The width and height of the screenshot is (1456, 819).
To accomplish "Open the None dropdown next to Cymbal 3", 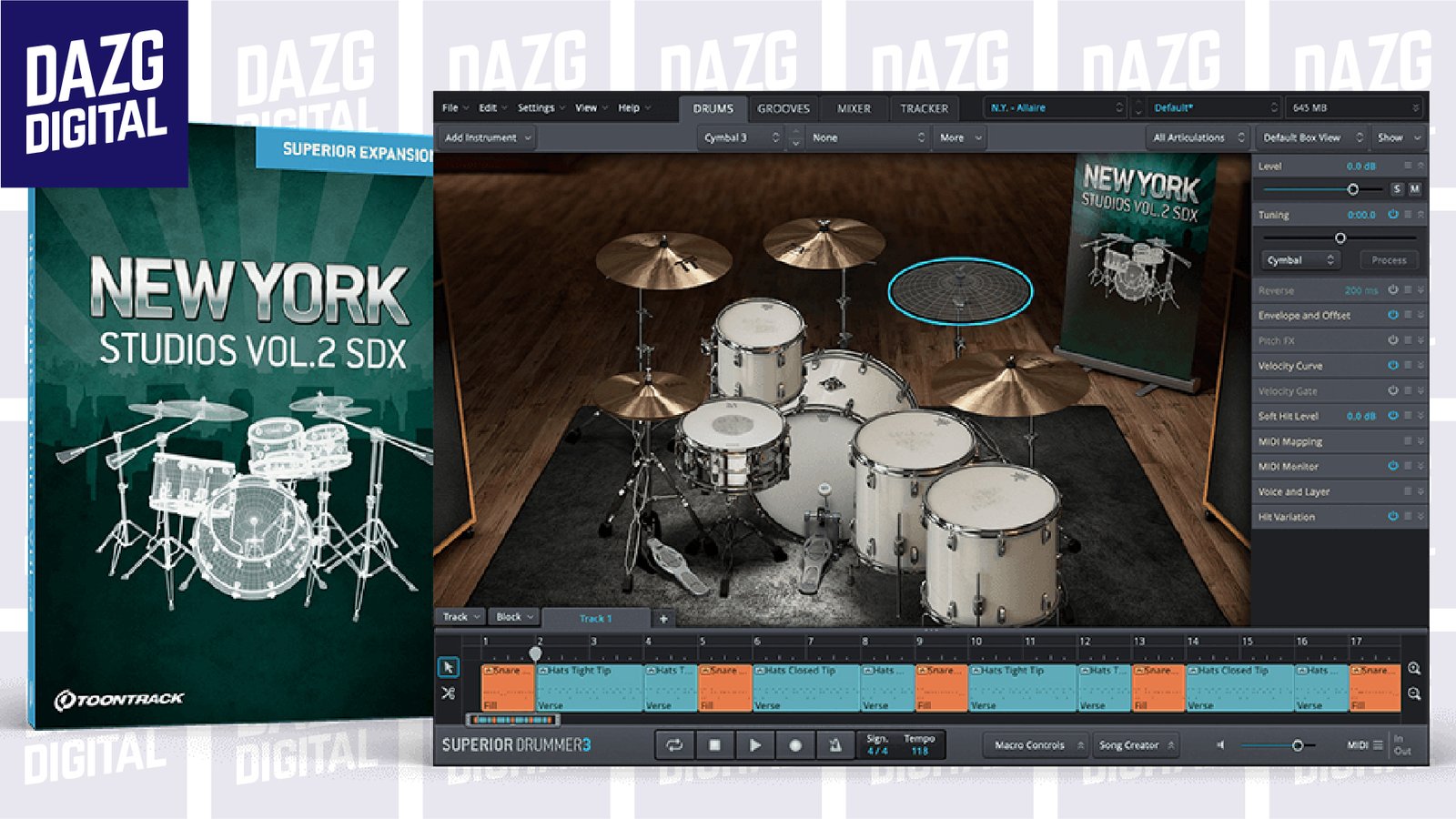I will (x=868, y=137).
